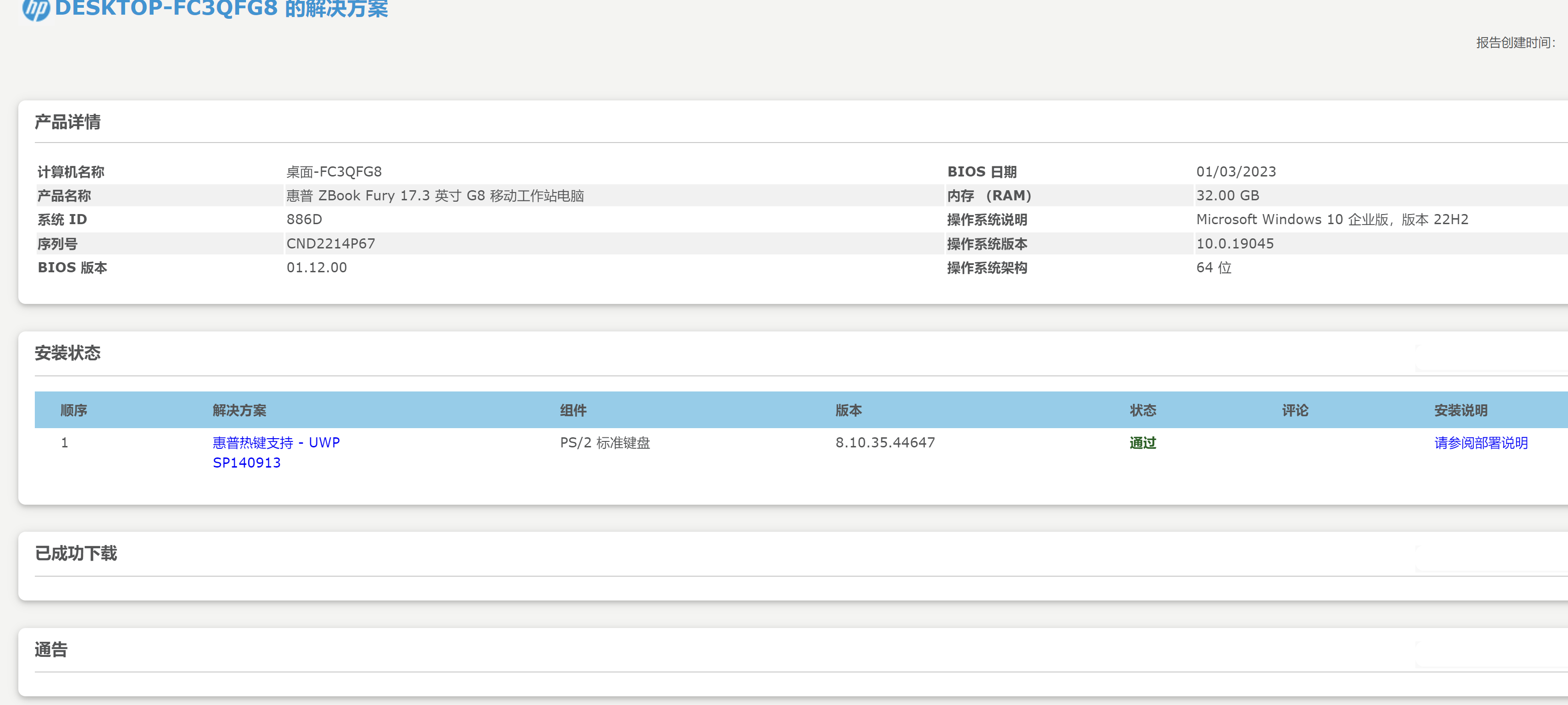
Task: Sort the table by 版本 column
Action: click(x=849, y=410)
